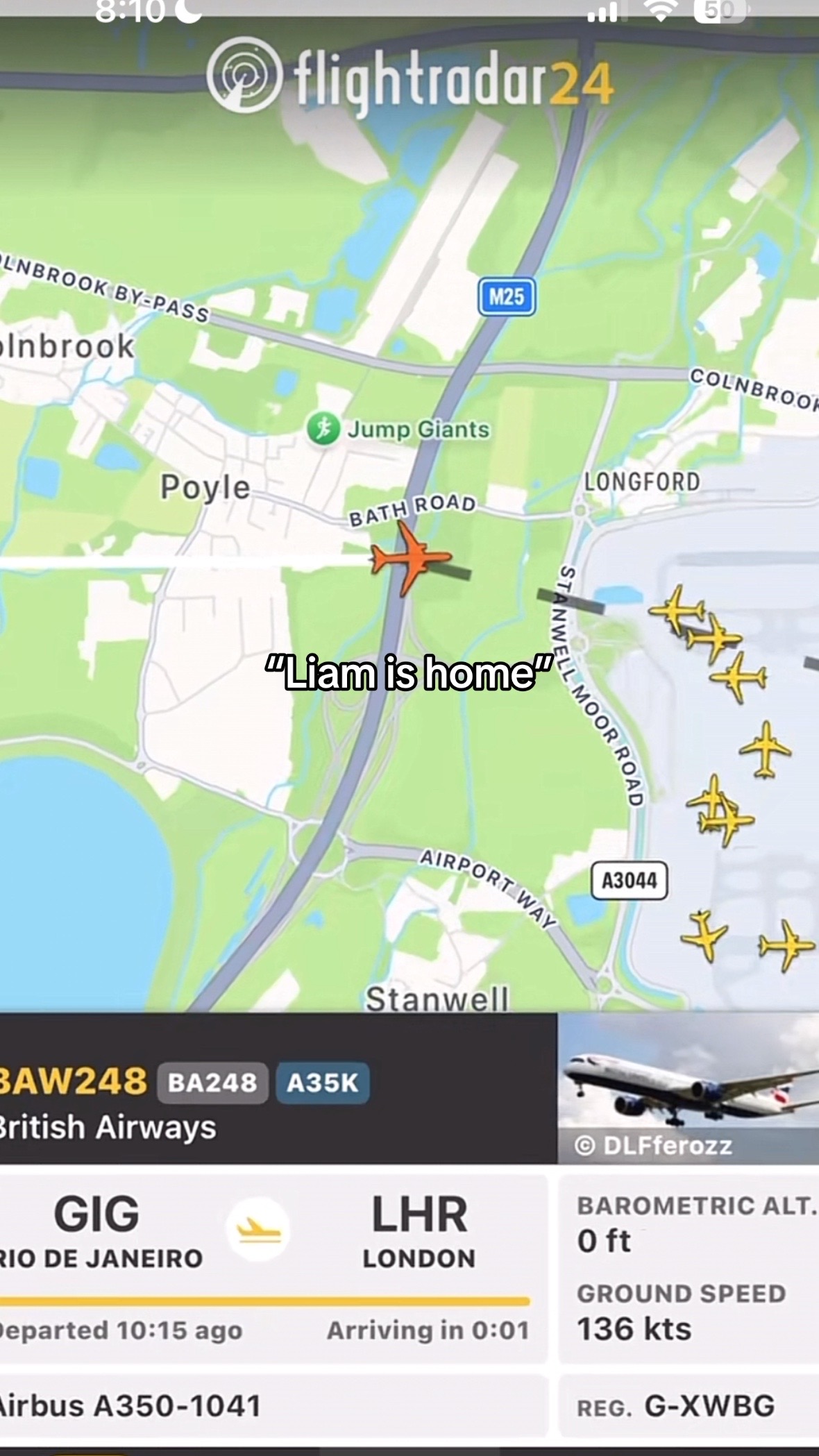Tap the BA248 flight number badge
Viewport: 819px width, 1456px height.
click(212, 1083)
